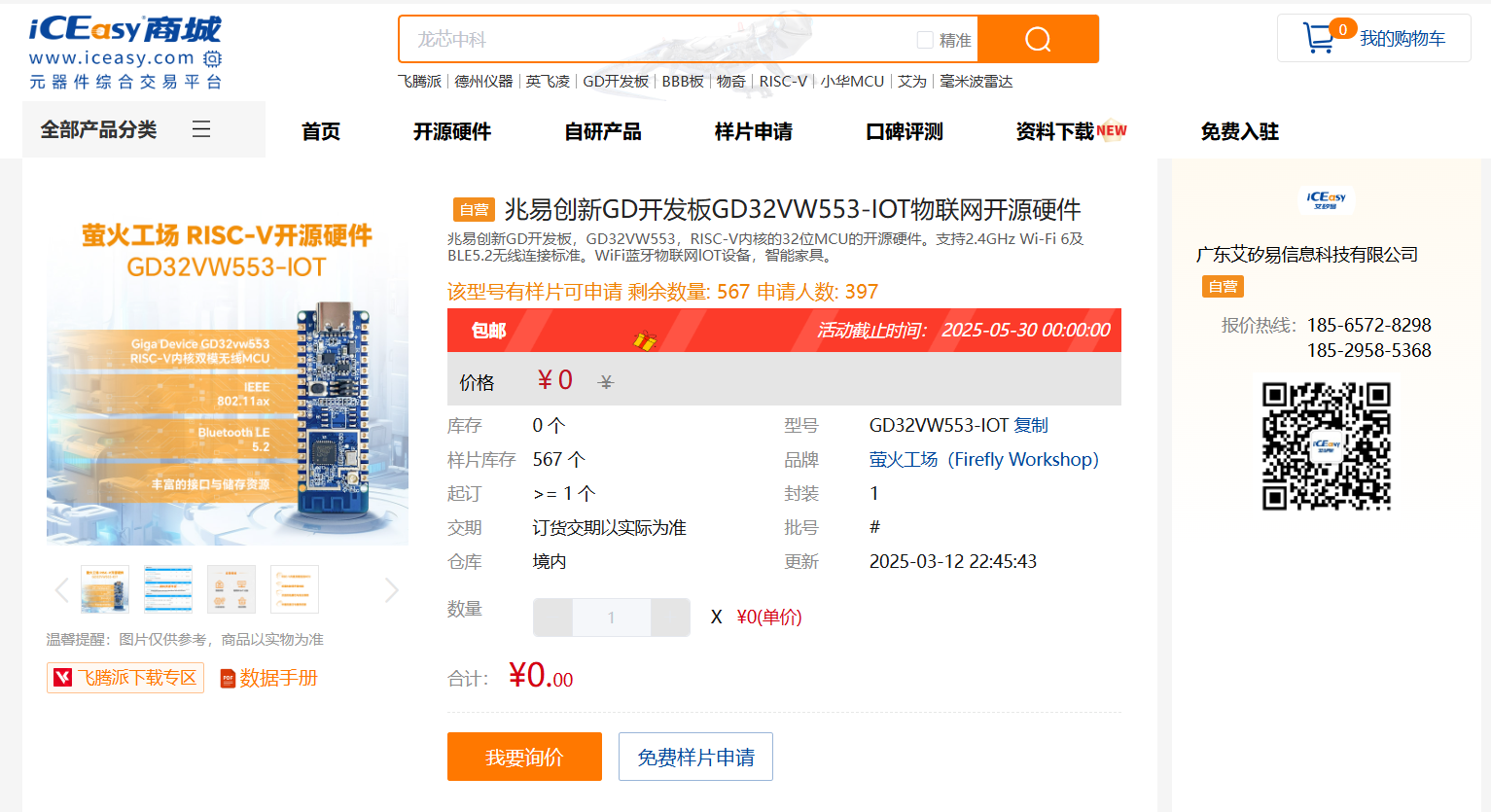The height and width of the screenshot is (812, 1491).
Task: Click the iCEasy seller logo in sidebar
Action: (1327, 199)
